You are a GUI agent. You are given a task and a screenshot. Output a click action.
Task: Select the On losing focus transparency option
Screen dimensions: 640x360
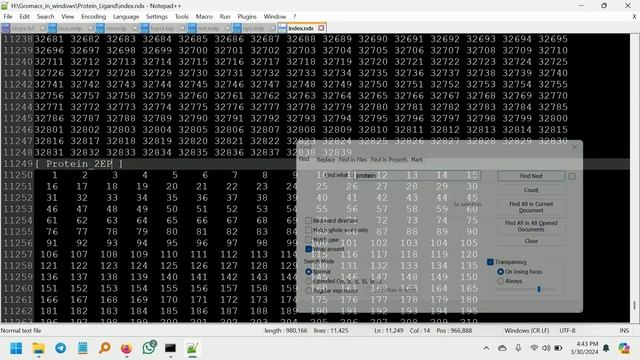coord(500,271)
